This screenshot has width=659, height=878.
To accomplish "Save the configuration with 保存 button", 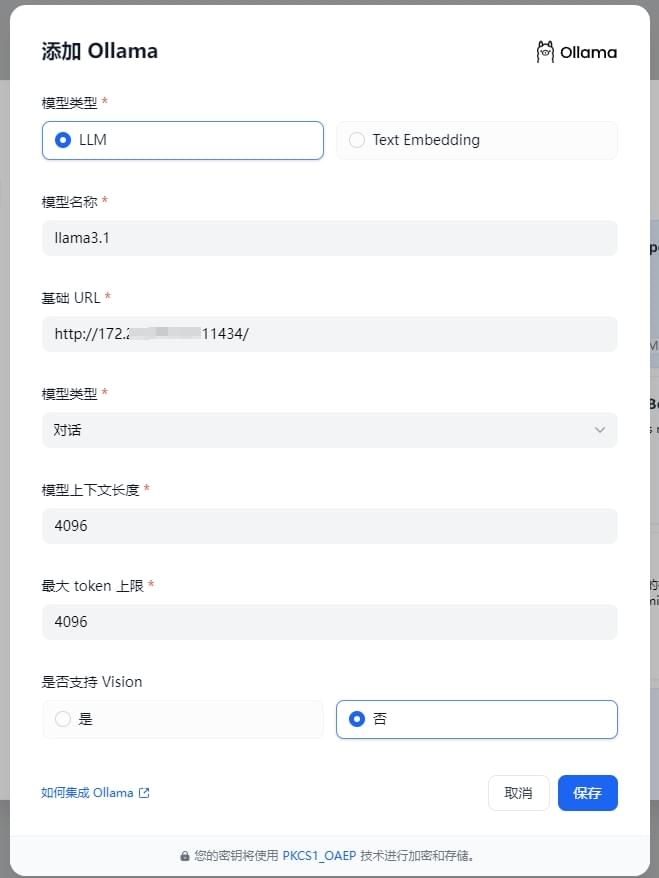I will click(x=587, y=793).
